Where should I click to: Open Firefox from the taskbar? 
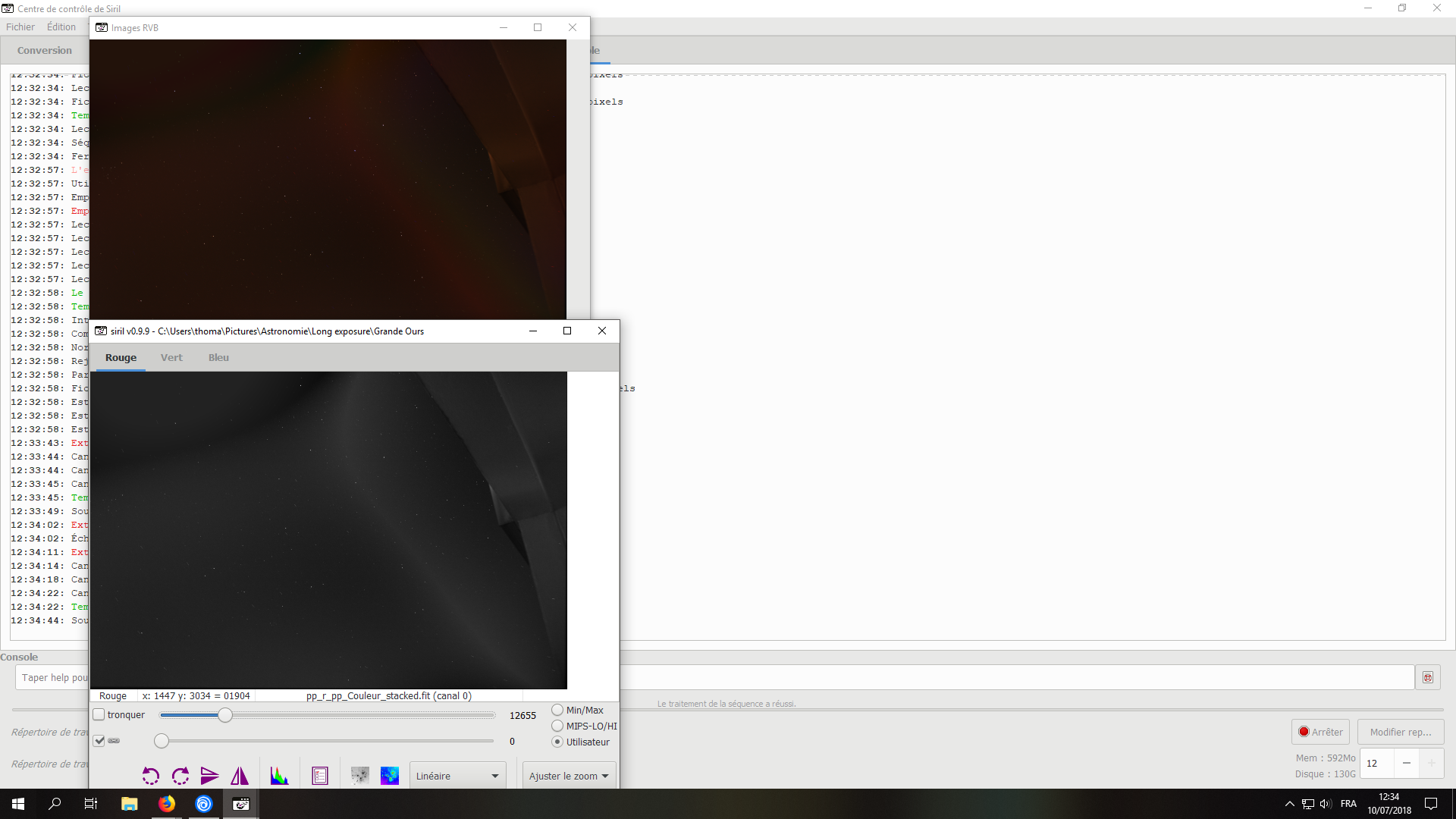tap(167, 804)
